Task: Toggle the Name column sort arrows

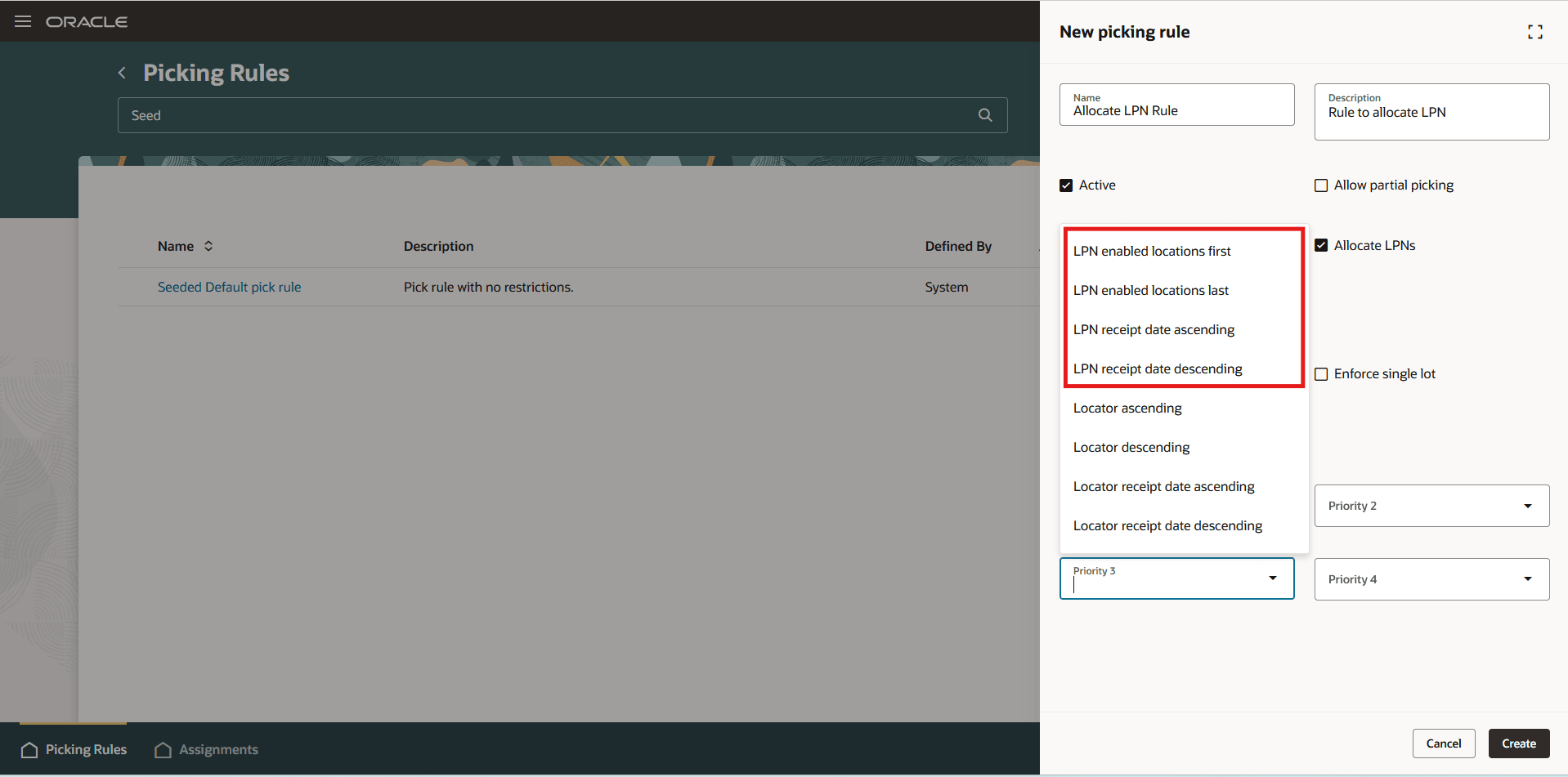Action: click(208, 246)
